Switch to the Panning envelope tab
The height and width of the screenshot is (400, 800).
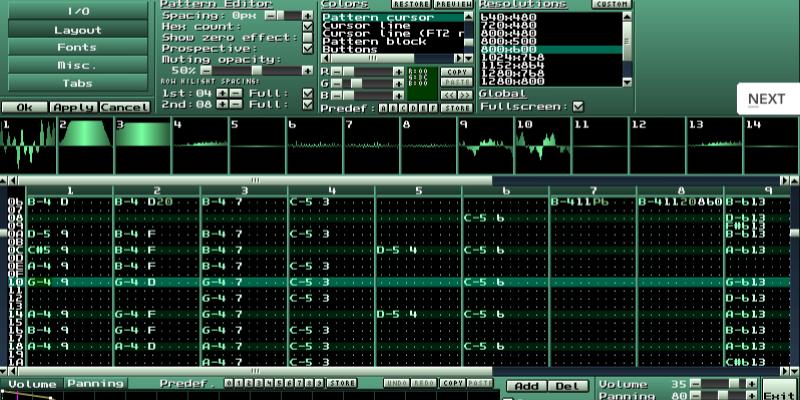(95, 383)
